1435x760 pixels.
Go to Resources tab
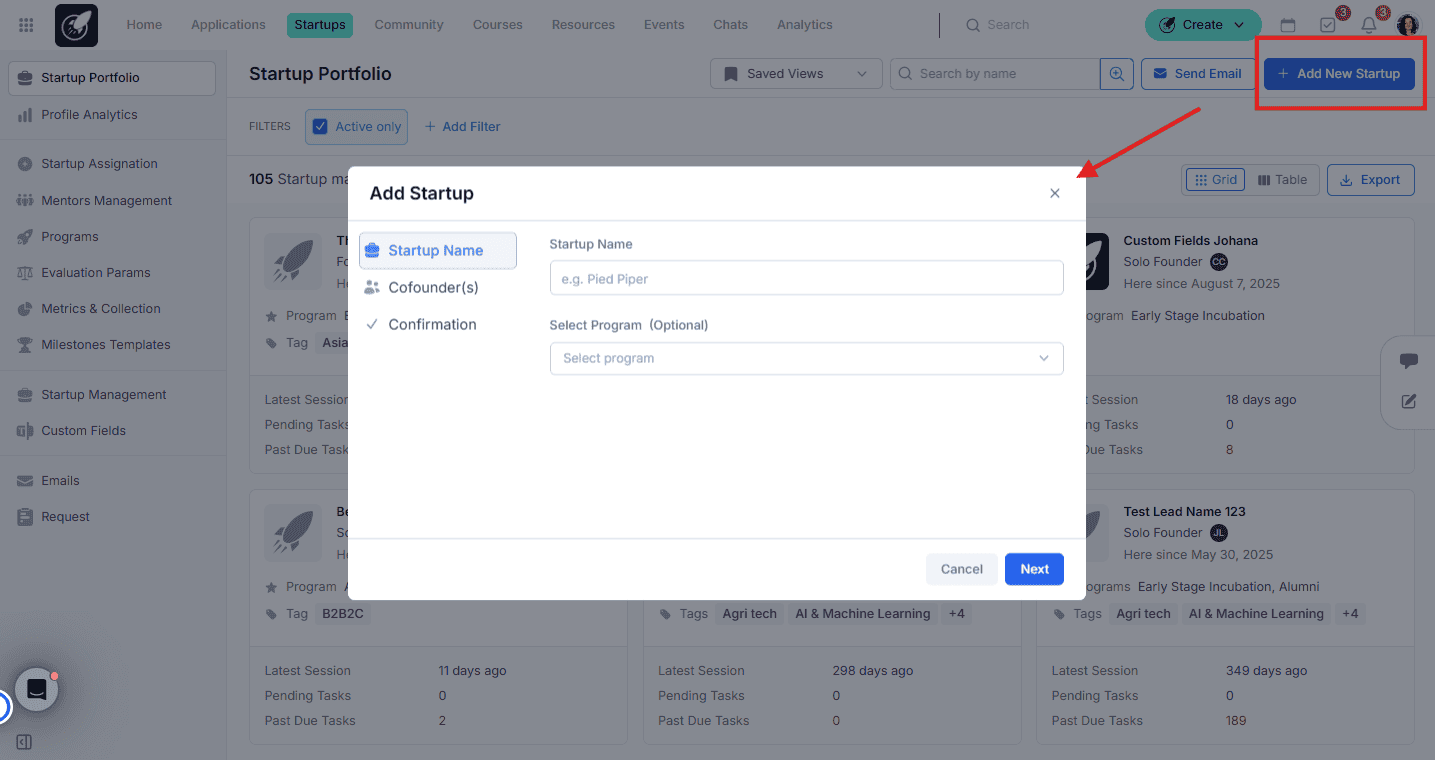pos(583,25)
